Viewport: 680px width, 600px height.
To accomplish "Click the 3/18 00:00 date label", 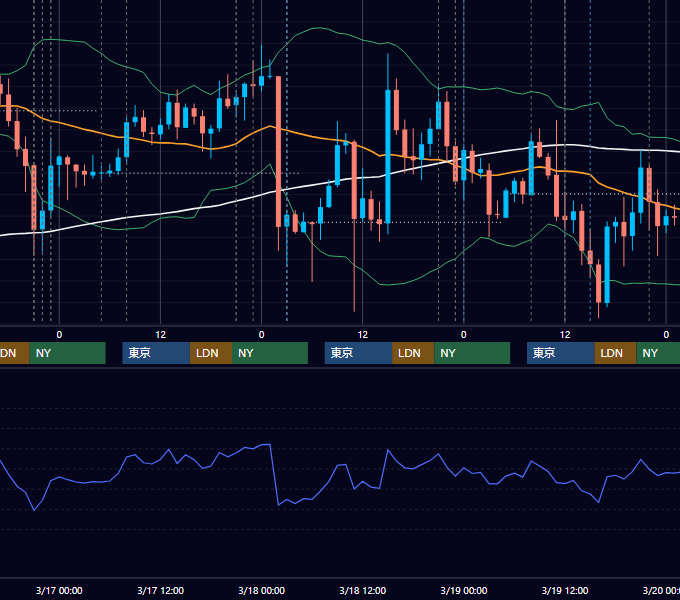I will pos(262,590).
